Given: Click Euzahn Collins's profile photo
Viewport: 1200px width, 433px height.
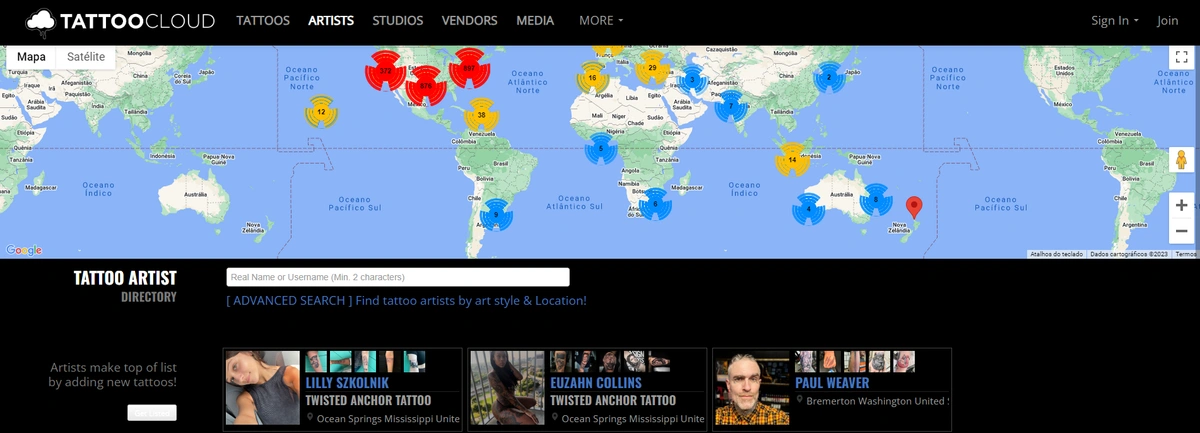Looking at the screenshot, I should click(507, 388).
